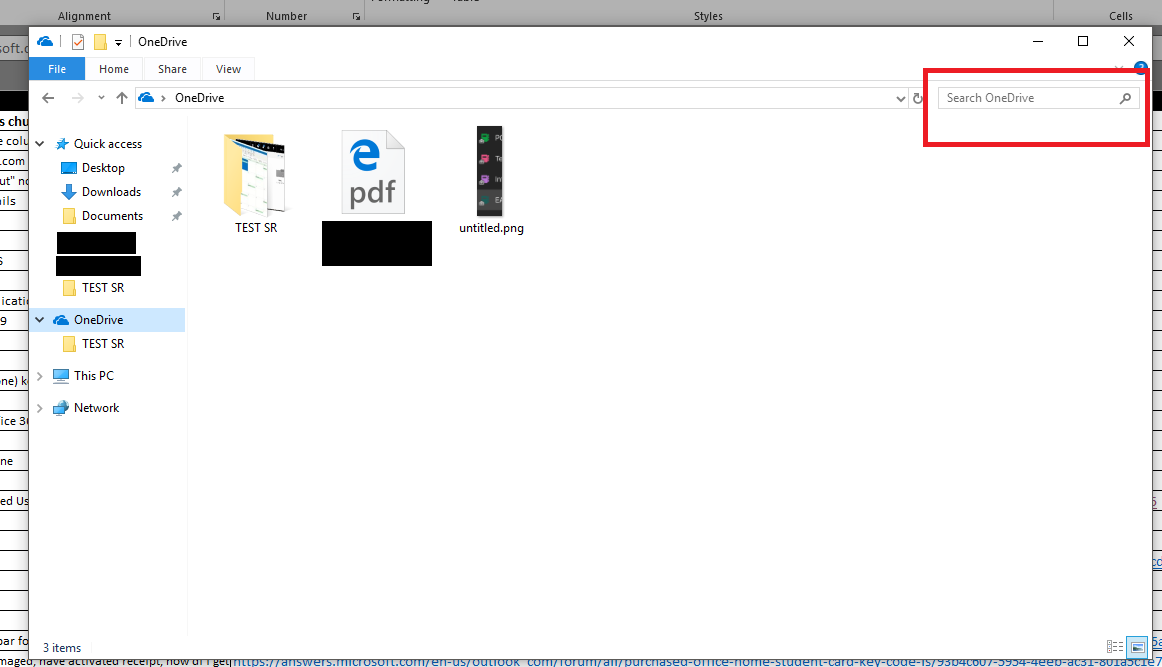
Task: Collapse the Quick access tree node
Action: pyautogui.click(x=40, y=144)
